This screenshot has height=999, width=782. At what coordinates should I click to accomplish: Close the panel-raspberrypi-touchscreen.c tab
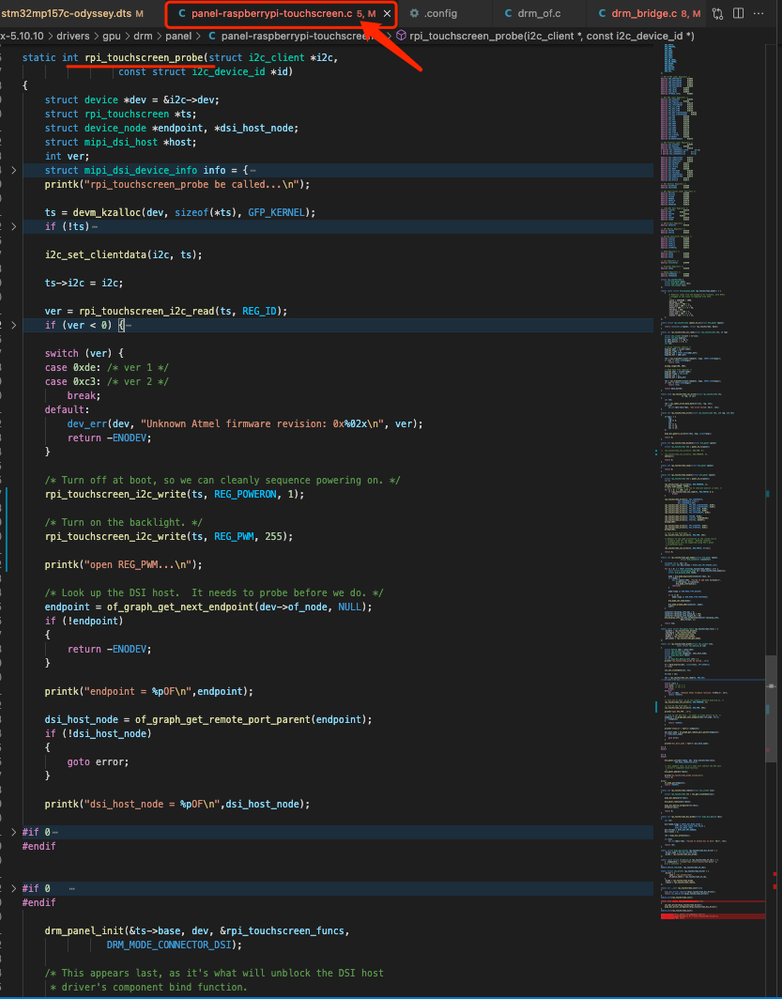(x=387, y=13)
